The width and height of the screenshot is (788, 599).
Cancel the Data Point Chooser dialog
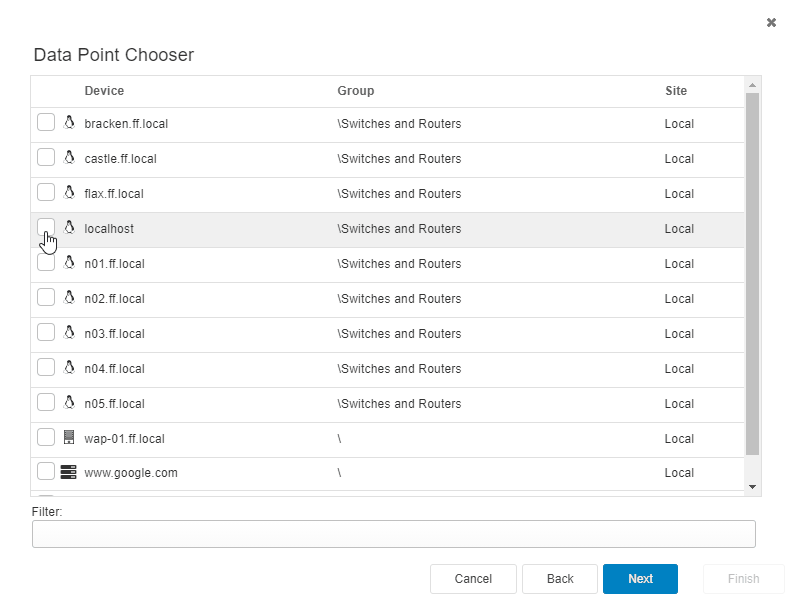click(473, 579)
